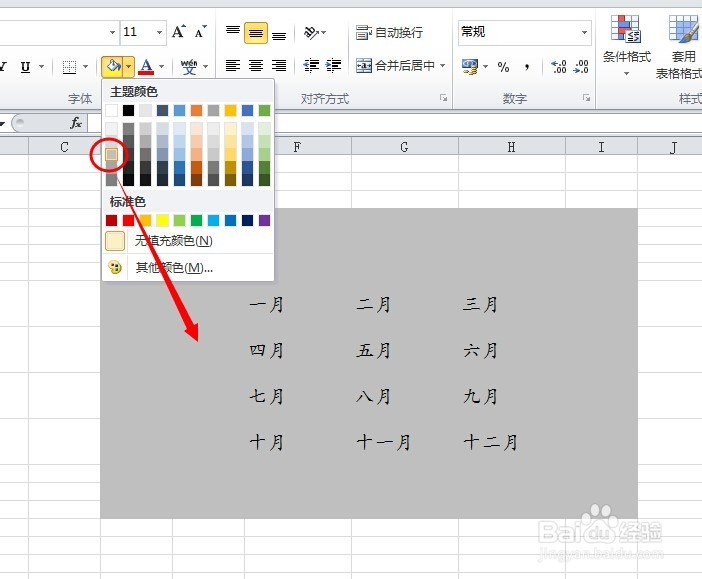Click 合并后居中 merge and center
This screenshot has width=702, height=579.
(395, 66)
